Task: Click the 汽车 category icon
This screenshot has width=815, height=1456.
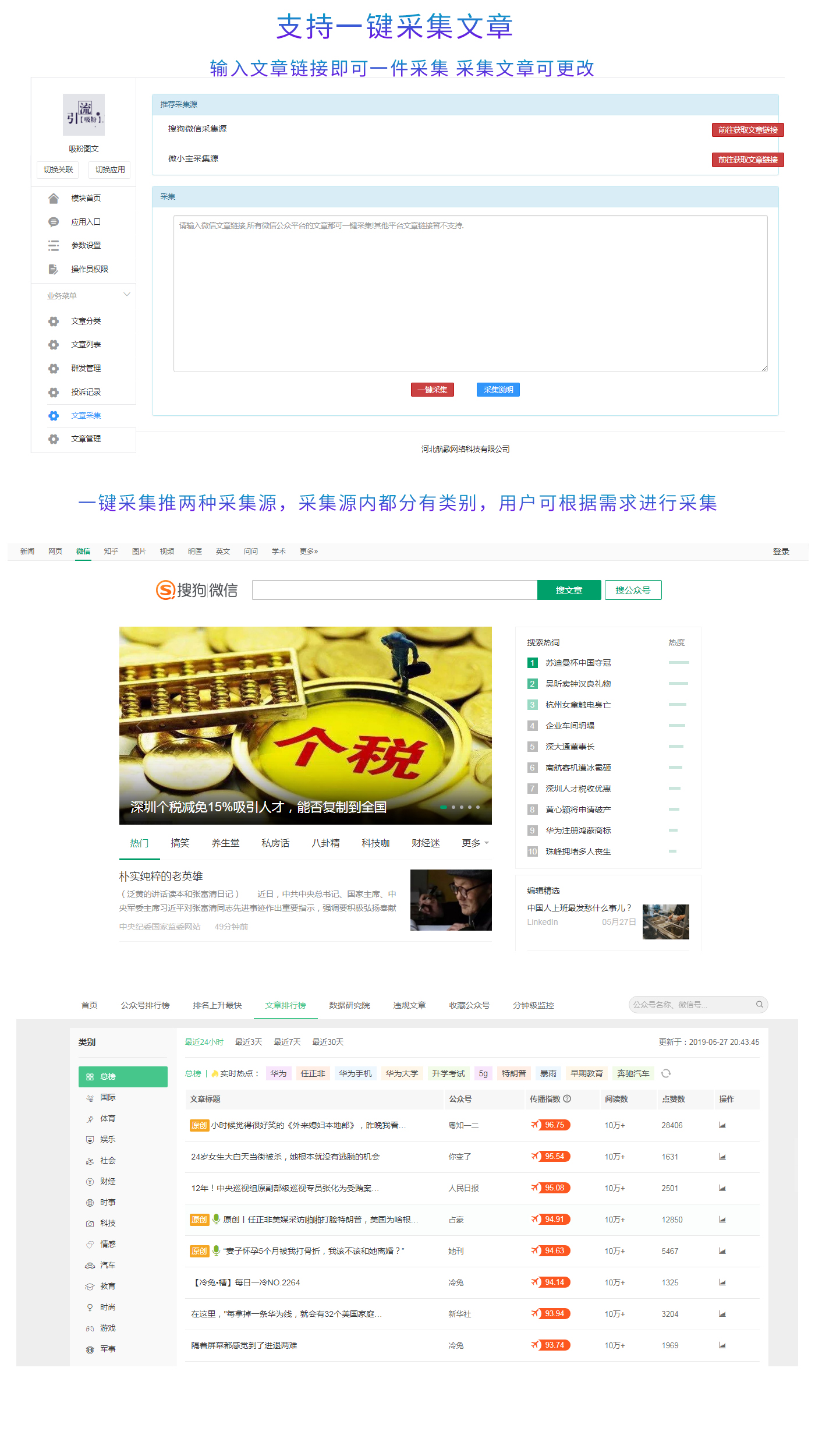Action: pos(90,1266)
